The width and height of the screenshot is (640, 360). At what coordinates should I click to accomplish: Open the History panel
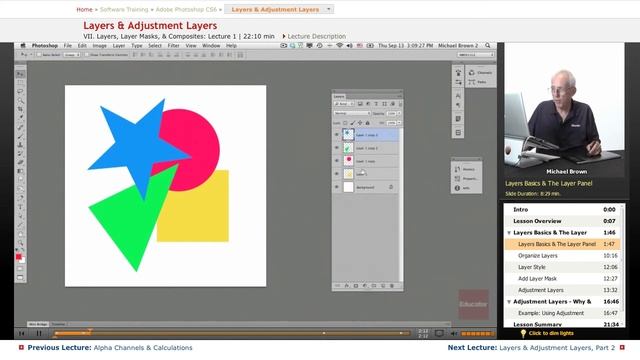[x=466, y=169]
